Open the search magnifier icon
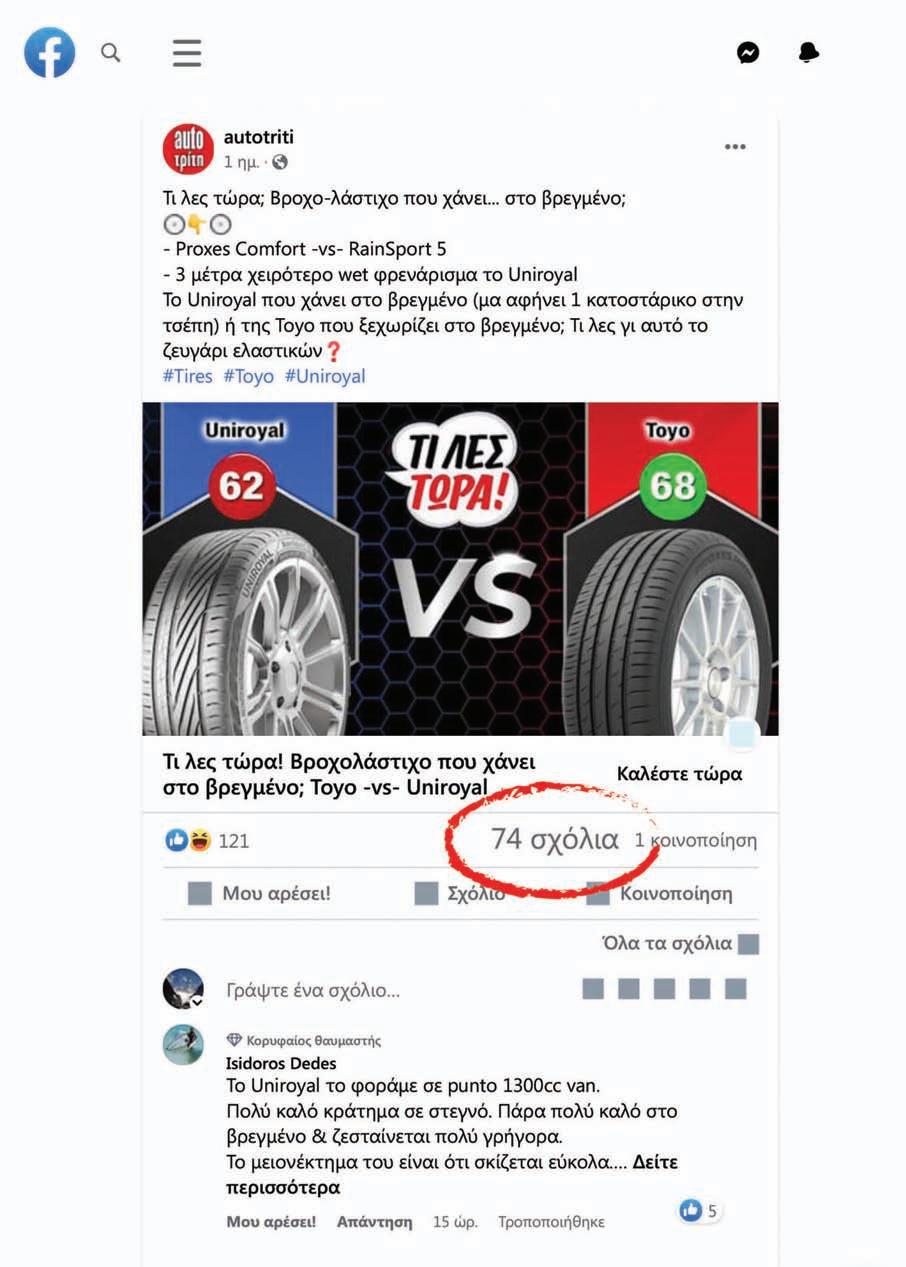 111,52
